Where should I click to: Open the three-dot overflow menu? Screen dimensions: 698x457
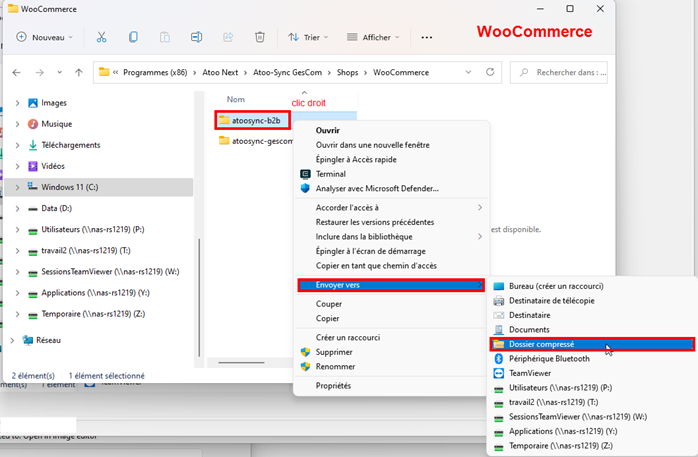coord(426,37)
